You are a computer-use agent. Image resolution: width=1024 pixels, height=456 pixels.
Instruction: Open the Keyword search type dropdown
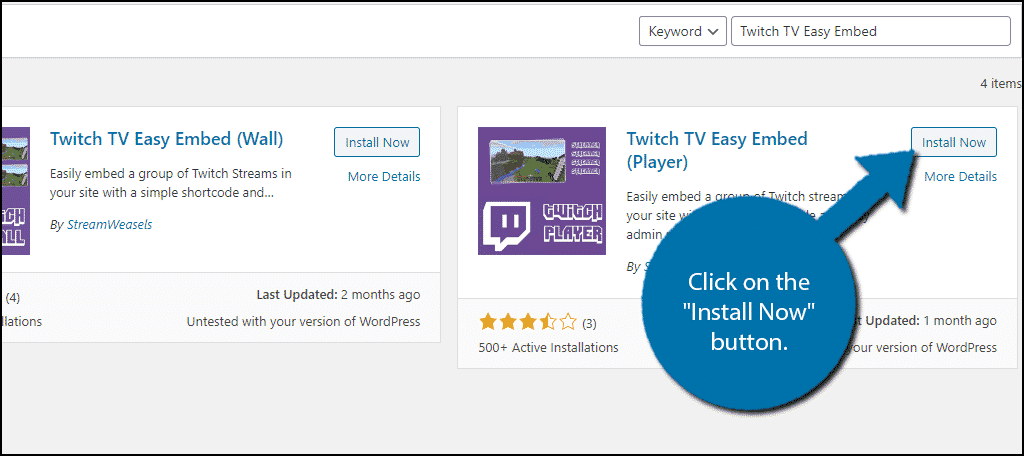pos(682,31)
